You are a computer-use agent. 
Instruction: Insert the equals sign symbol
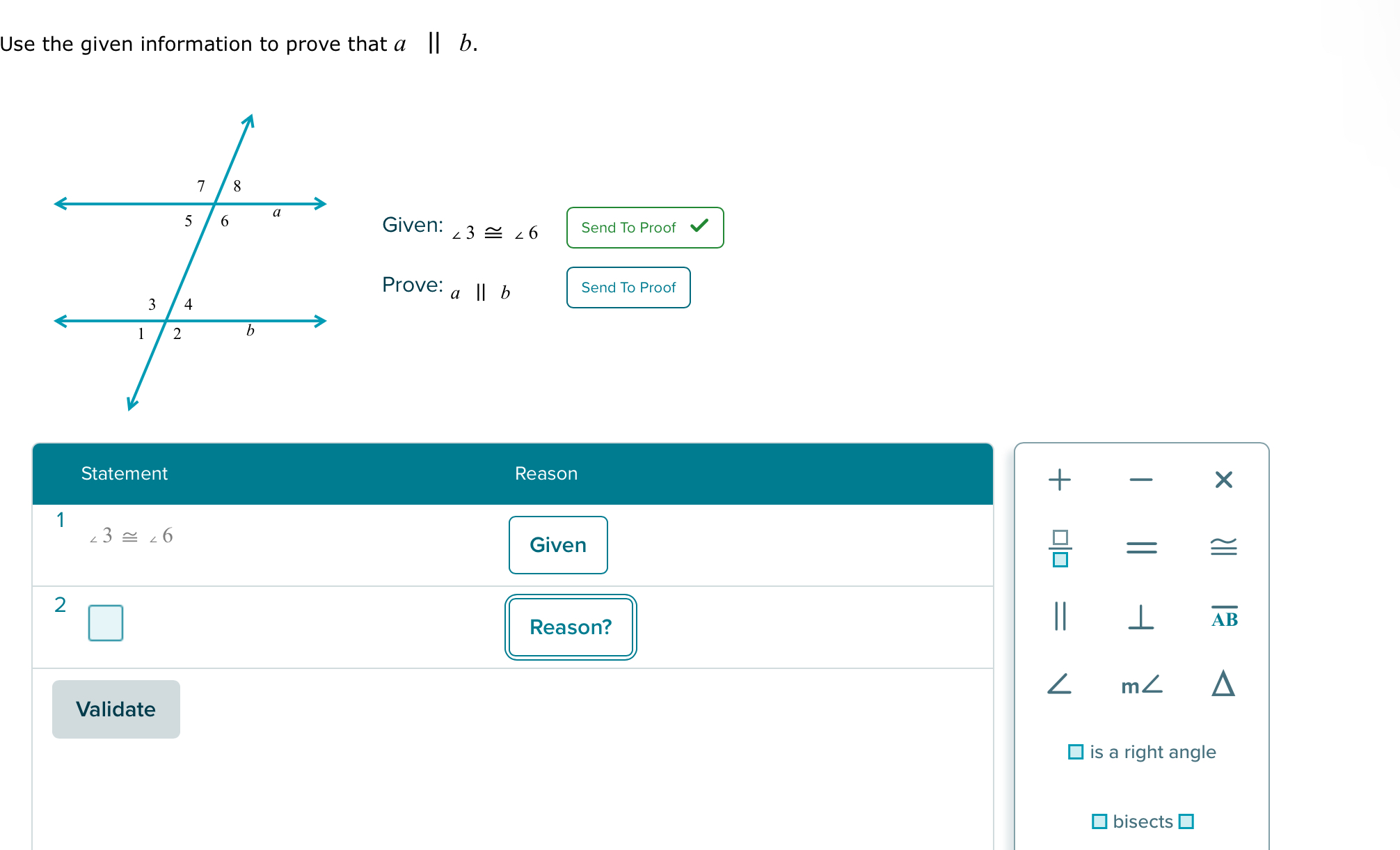pos(1142,547)
